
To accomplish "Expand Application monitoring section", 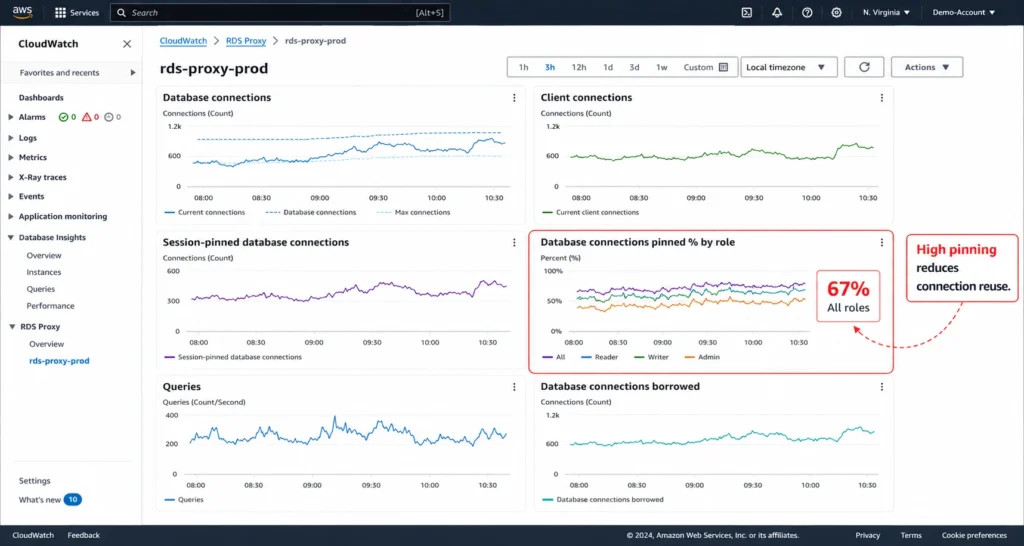I will (11, 216).
